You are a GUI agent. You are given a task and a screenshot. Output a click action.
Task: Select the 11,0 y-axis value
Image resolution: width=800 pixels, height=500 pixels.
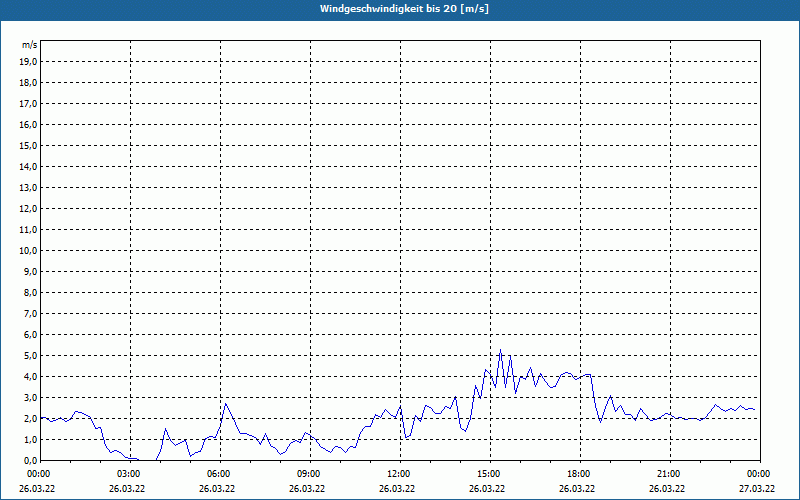pyautogui.click(x=28, y=230)
